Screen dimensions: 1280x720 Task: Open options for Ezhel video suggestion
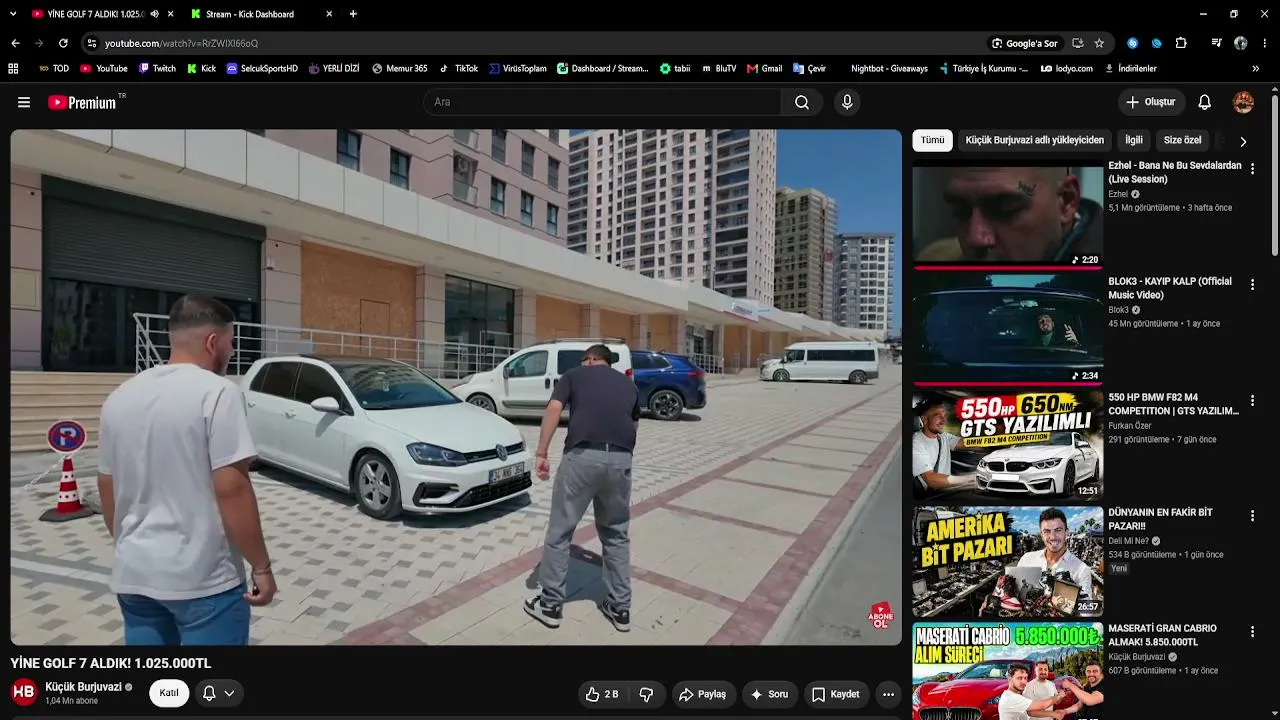[x=1252, y=169]
